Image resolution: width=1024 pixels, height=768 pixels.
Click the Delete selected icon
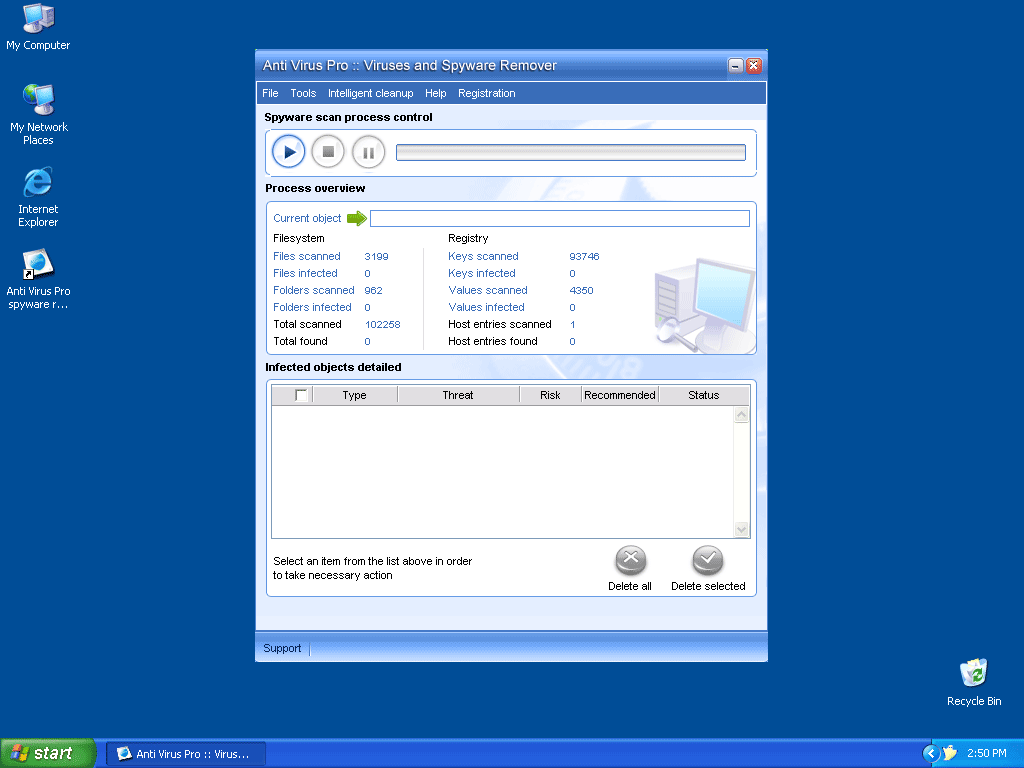708,561
